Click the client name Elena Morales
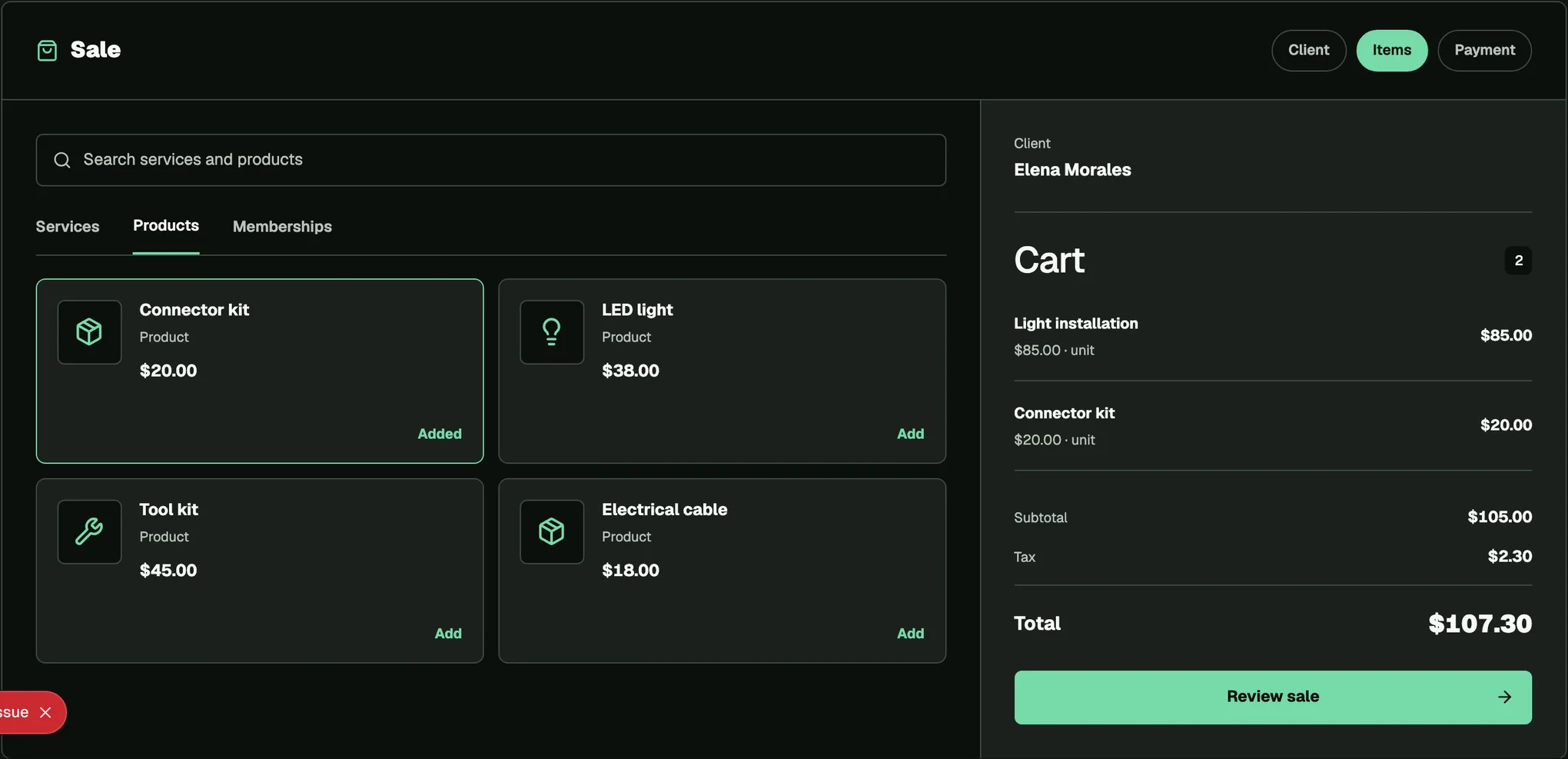Viewport: 1568px width, 759px height. pyautogui.click(x=1072, y=170)
